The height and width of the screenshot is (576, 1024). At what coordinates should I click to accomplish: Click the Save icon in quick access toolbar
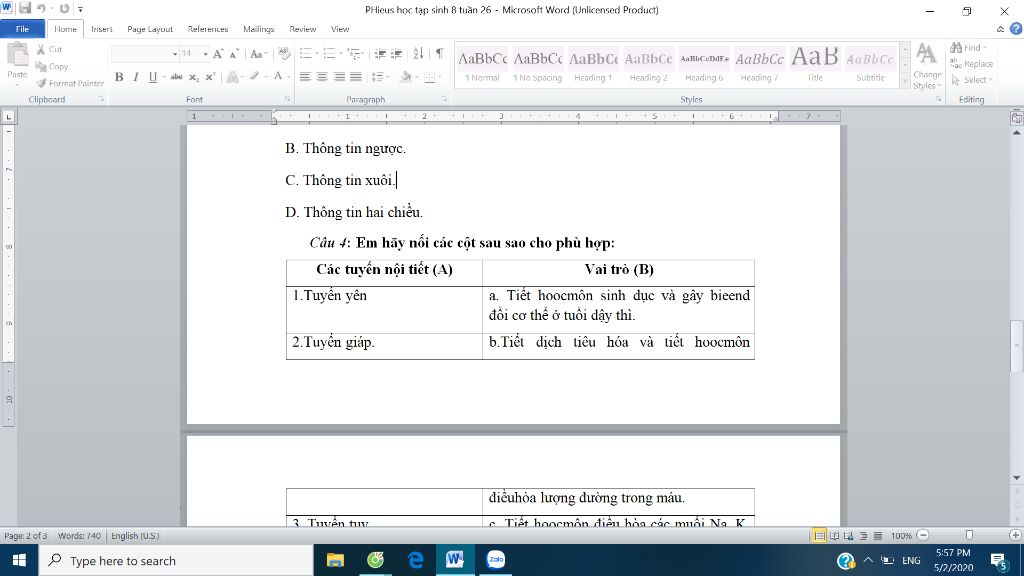point(25,8)
